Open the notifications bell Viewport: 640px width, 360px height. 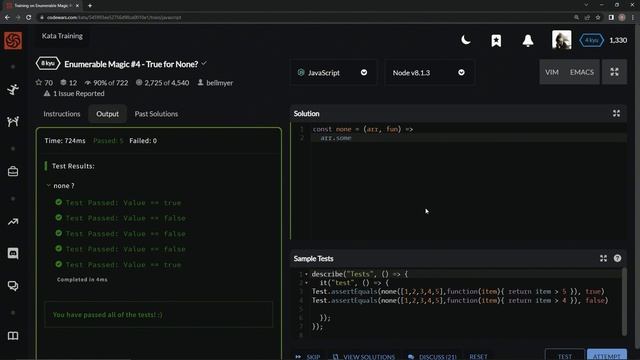[528, 40]
